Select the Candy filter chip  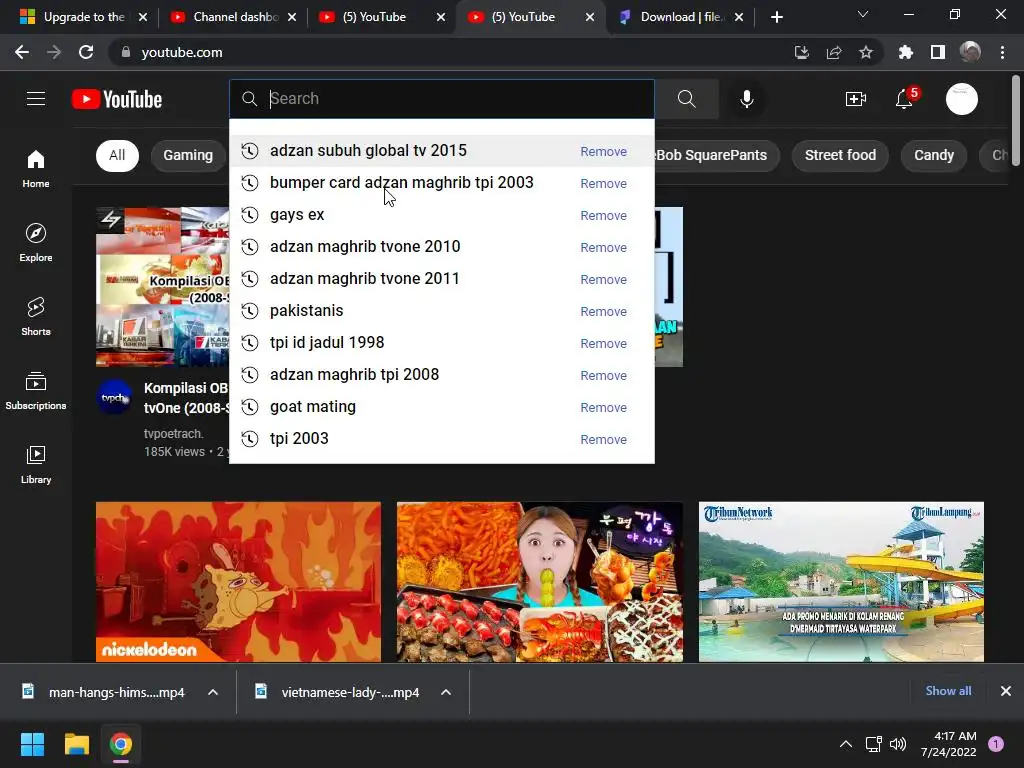(934, 155)
